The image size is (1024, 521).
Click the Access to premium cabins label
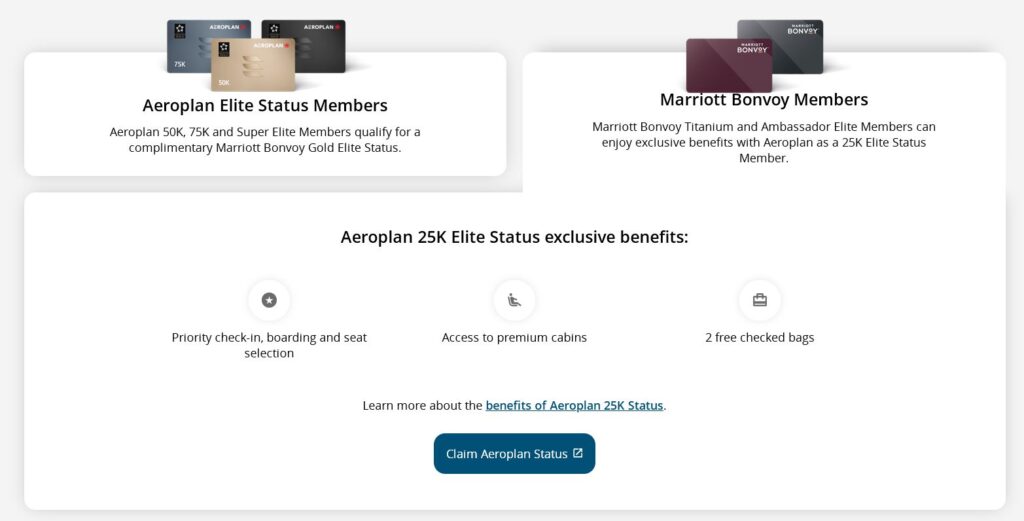(x=514, y=337)
